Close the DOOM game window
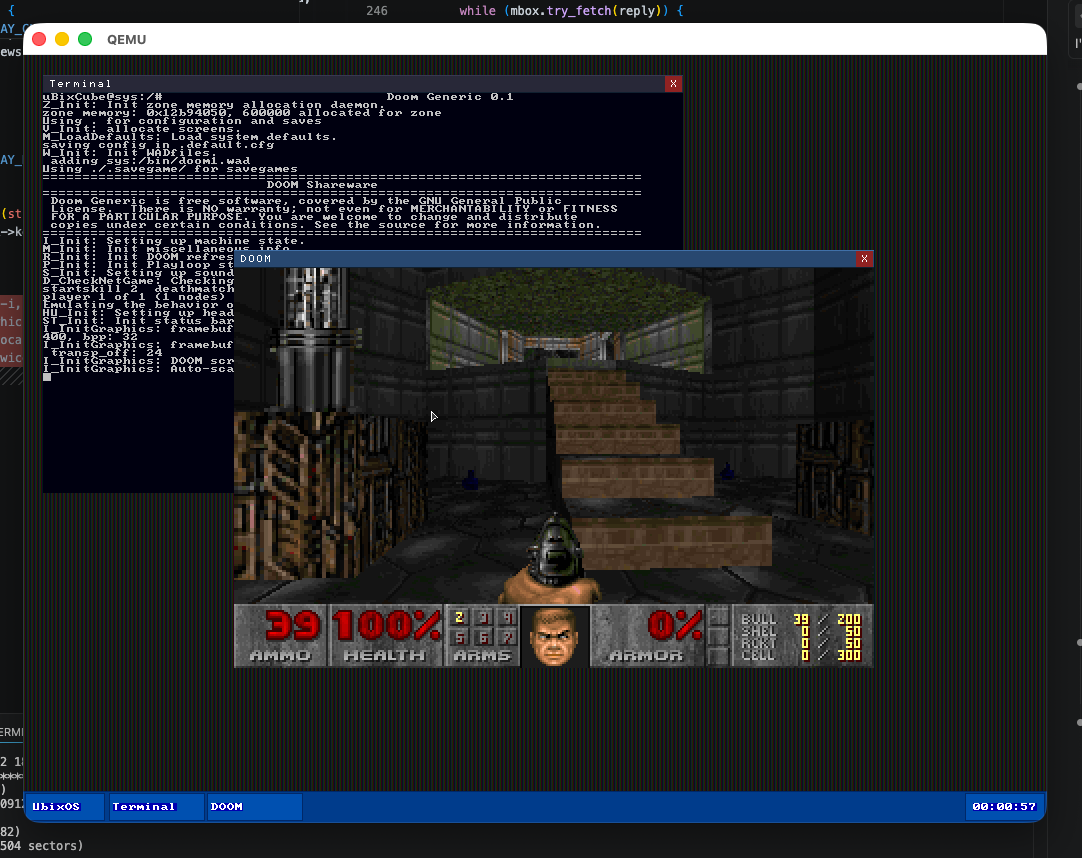The height and width of the screenshot is (858, 1082). [864, 258]
